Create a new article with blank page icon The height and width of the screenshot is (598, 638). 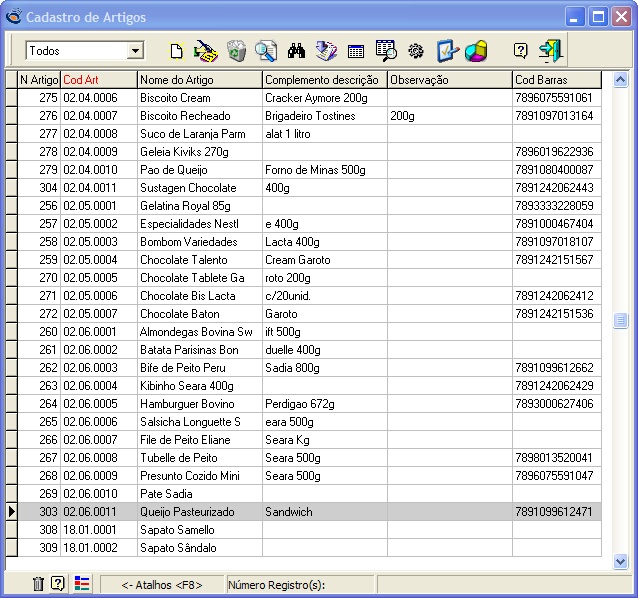tap(176, 51)
